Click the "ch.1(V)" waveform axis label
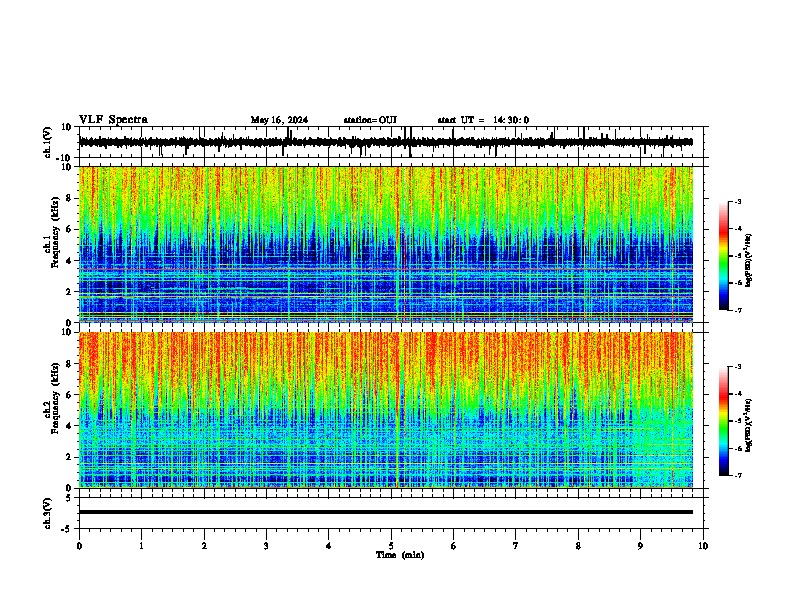This screenshot has height=612, width=792. click(48, 142)
